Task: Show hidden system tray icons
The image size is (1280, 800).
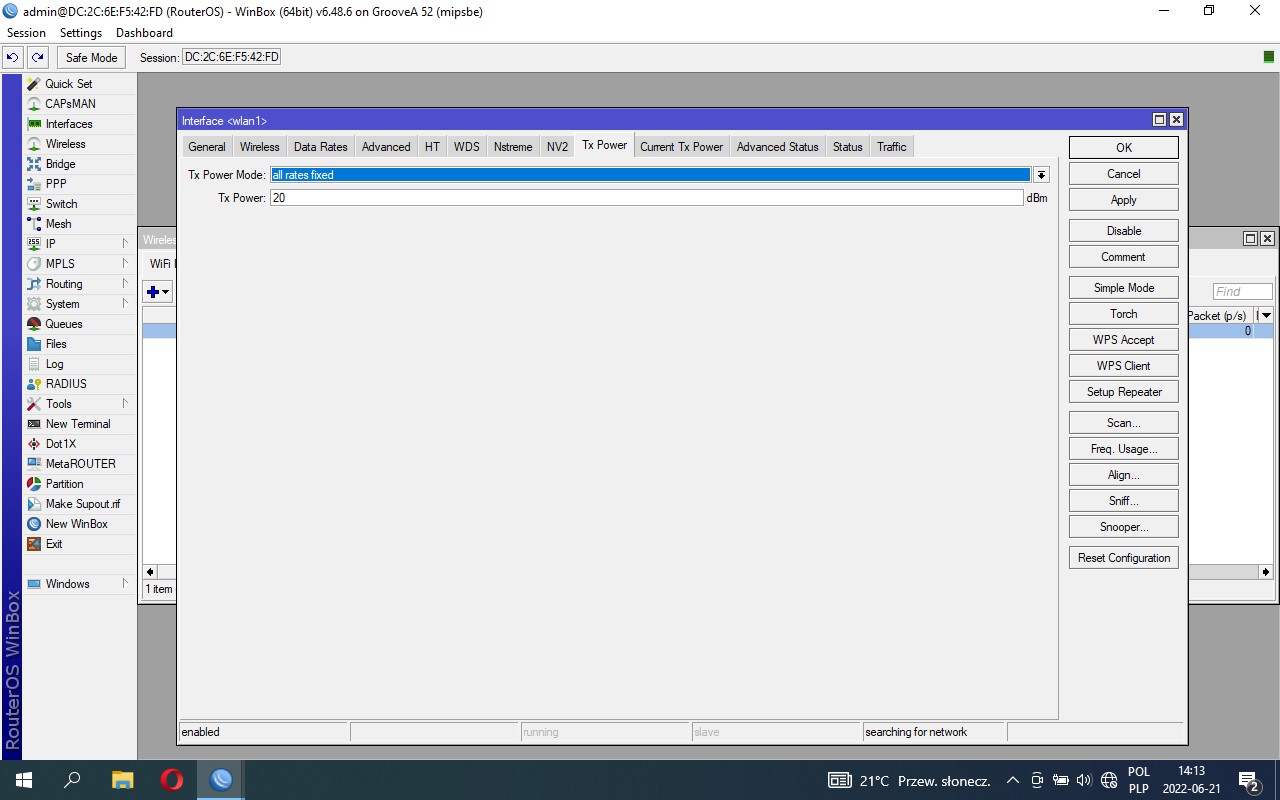Action: pos(1012,780)
